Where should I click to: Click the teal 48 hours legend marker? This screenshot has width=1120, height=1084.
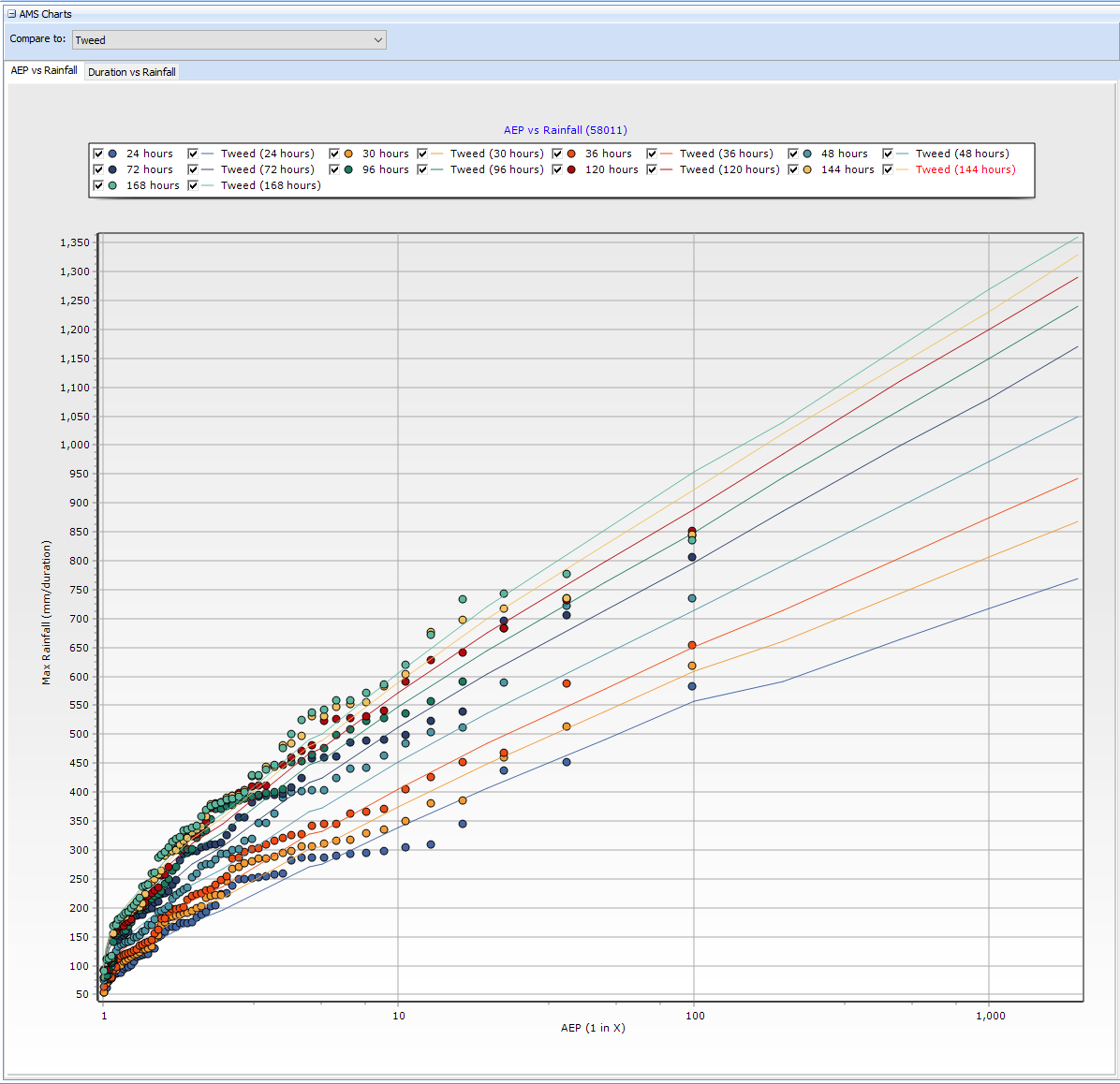point(807,154)
